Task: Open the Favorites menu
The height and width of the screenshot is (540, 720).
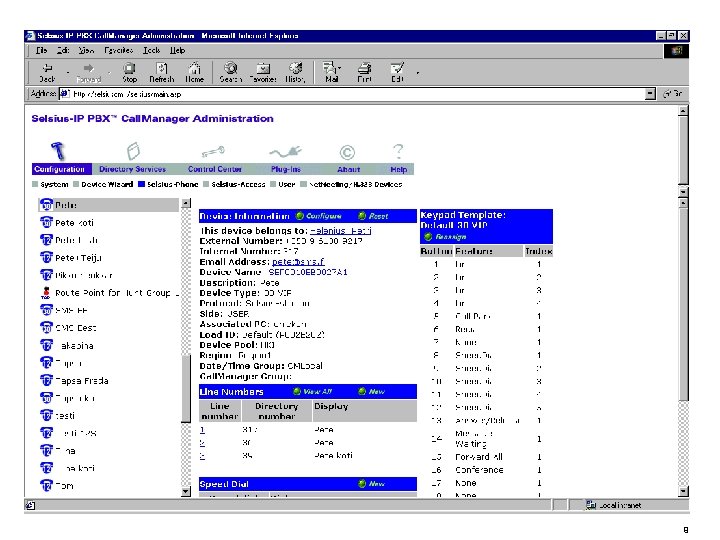Action: (x=118, y=51)
